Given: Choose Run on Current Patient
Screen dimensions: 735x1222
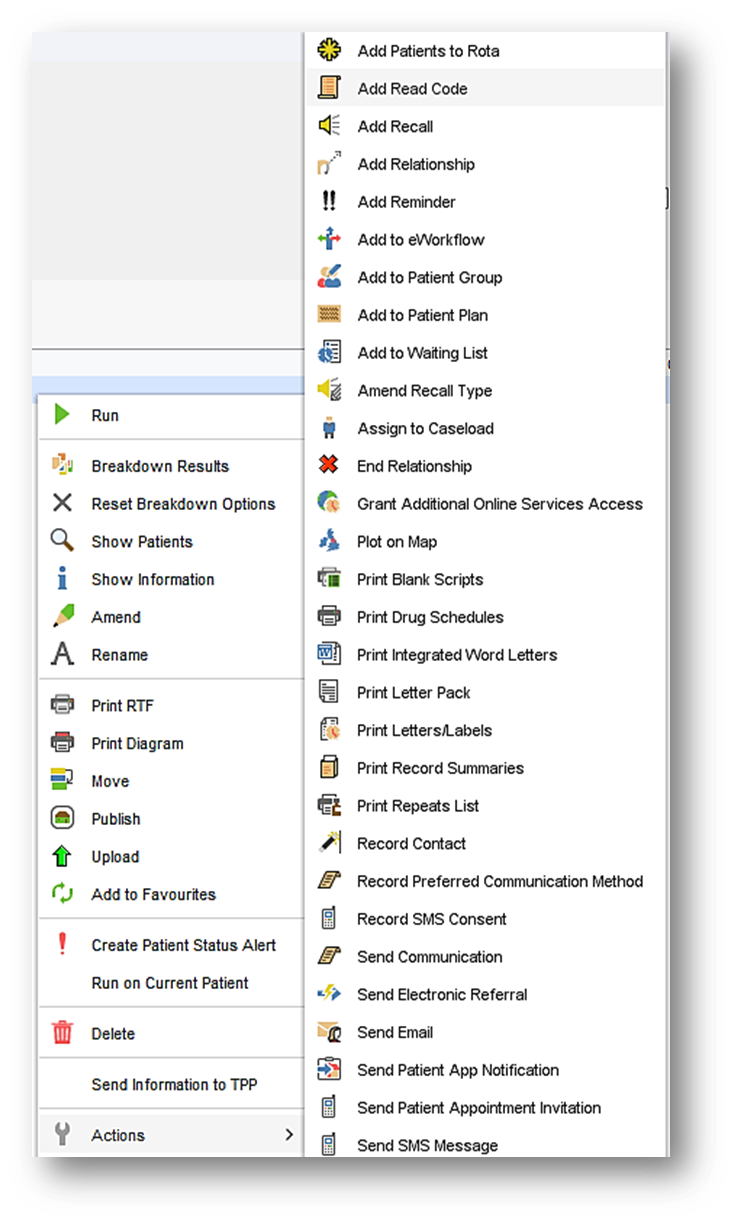Looking at the screenshot, I should (x=170, y=983).
